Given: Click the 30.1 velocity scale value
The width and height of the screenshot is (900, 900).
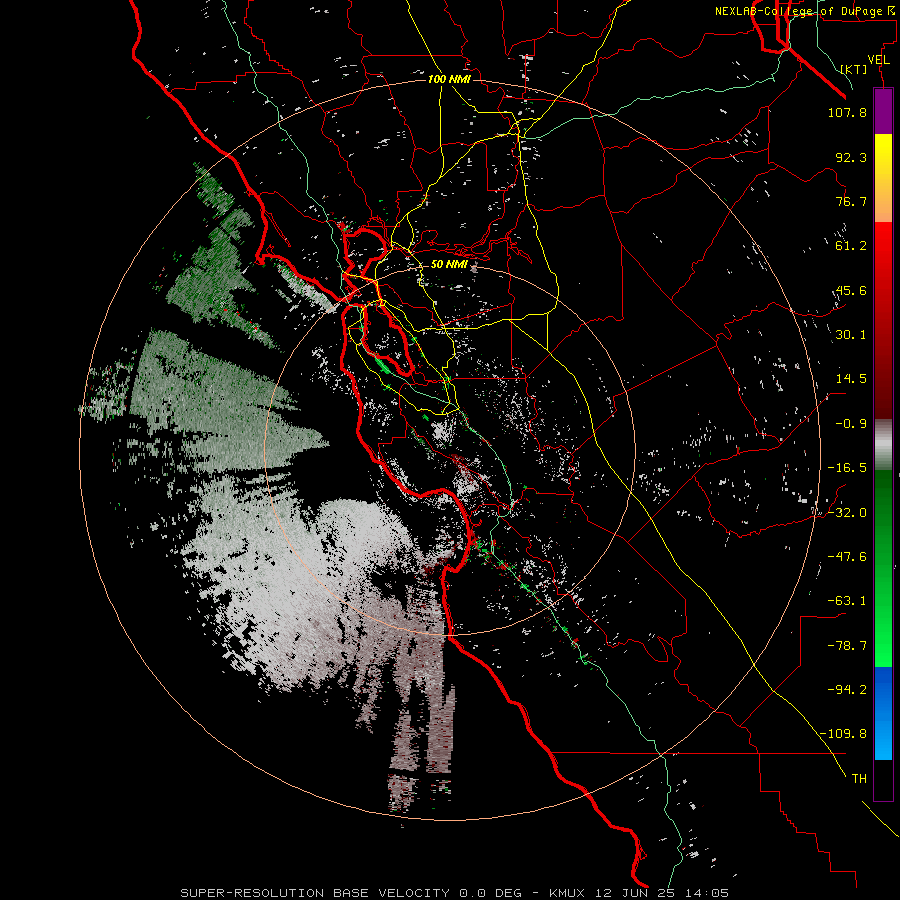Looking at the screenshot, I should (851, 335).
